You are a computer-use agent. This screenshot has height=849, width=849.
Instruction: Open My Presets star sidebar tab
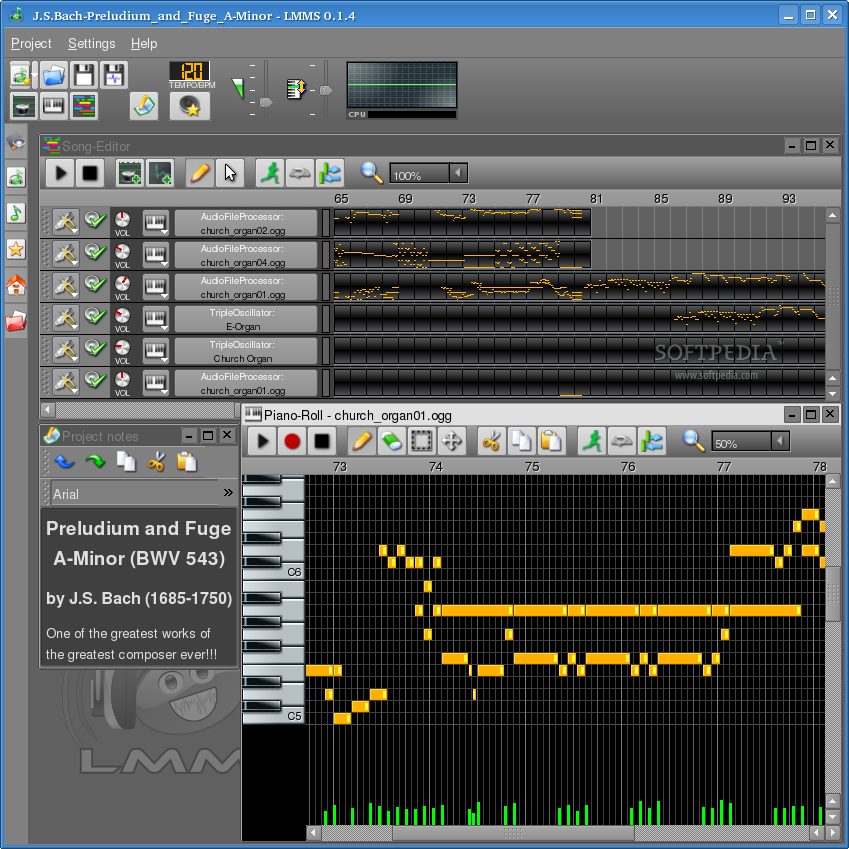click(16, 249)
